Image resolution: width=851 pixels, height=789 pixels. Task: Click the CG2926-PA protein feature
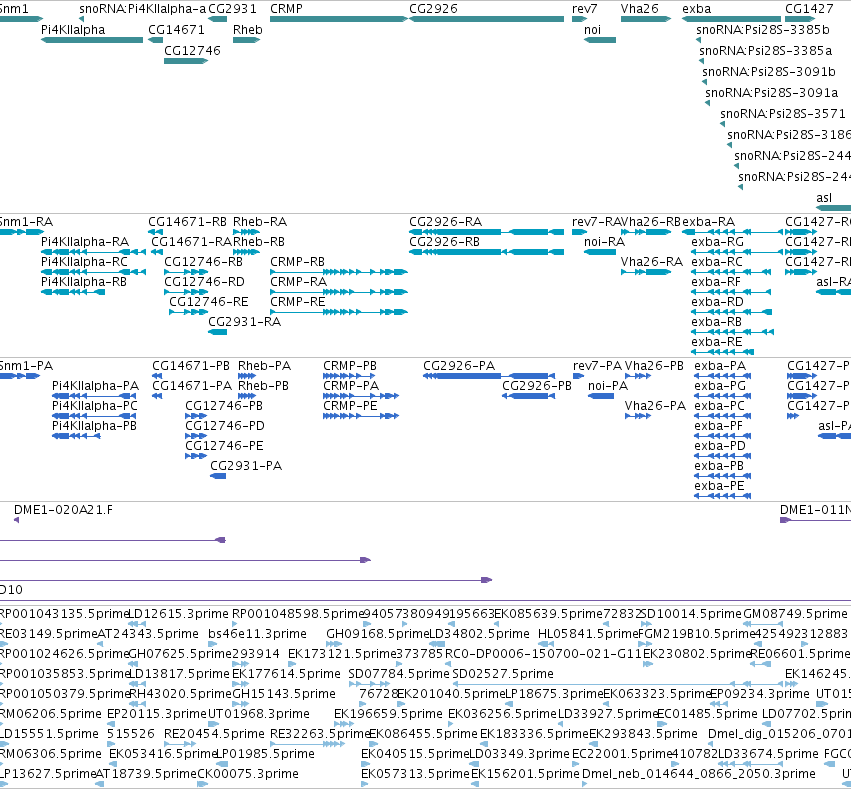(x=489, y=376)
